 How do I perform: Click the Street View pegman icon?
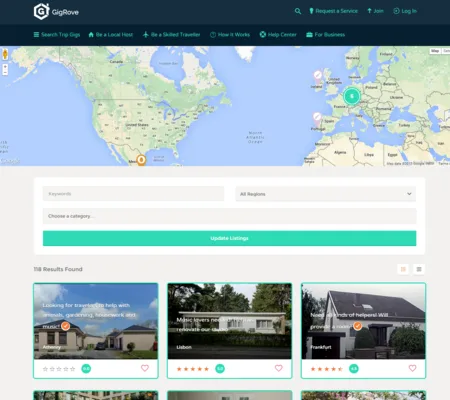point(5,54)
